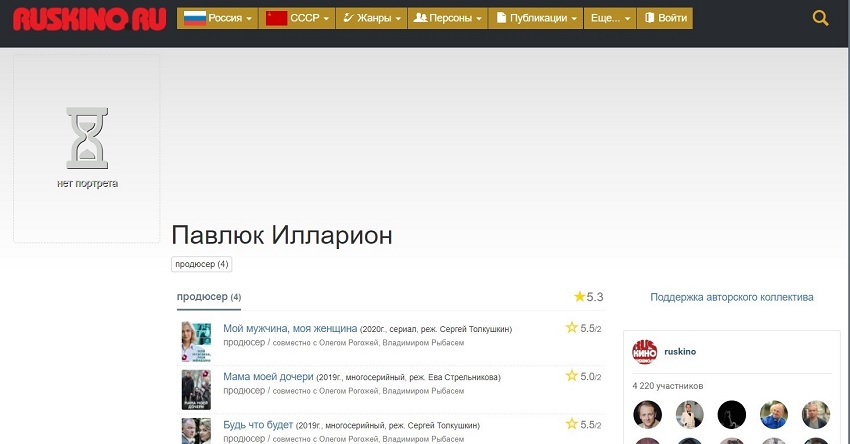
Task: Select the продюсер (4) tab heading
Action: coord(209,297)
